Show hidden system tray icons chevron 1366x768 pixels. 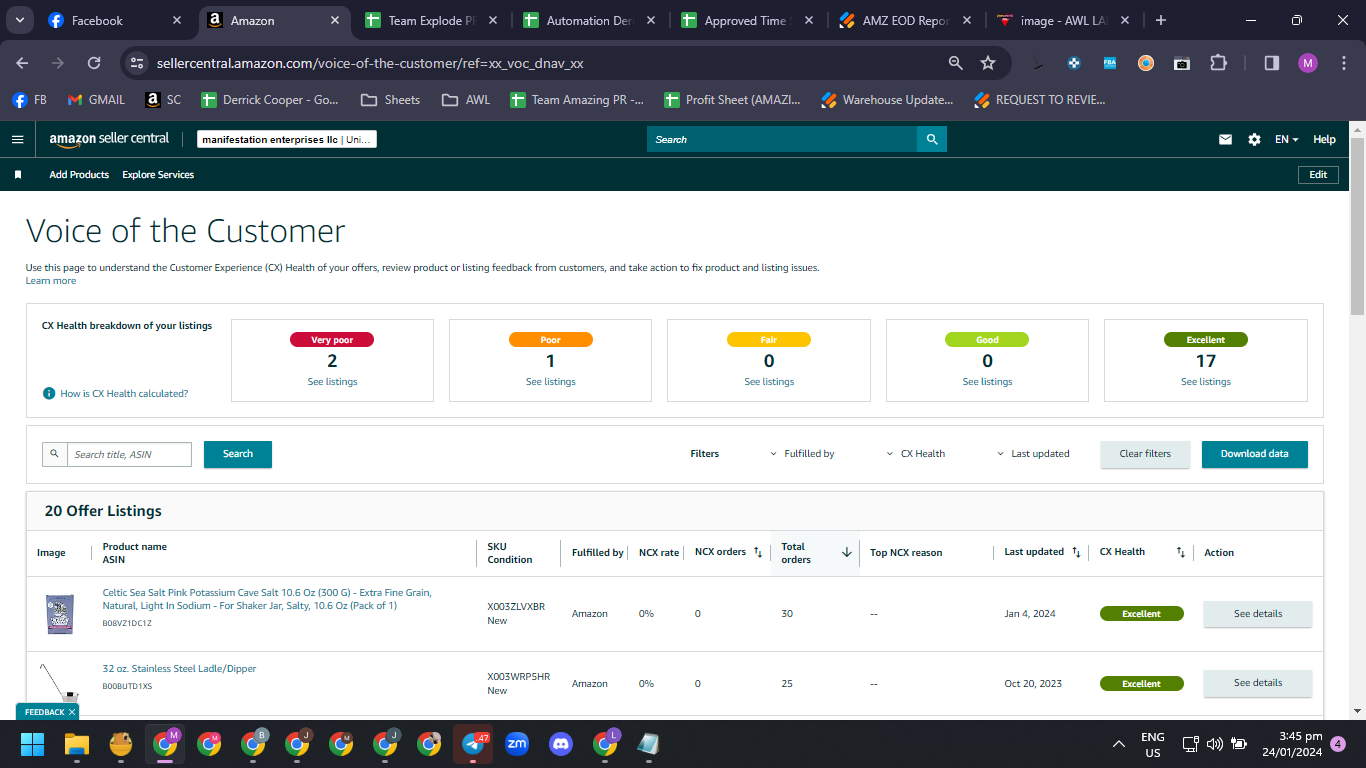(1119, 744)
